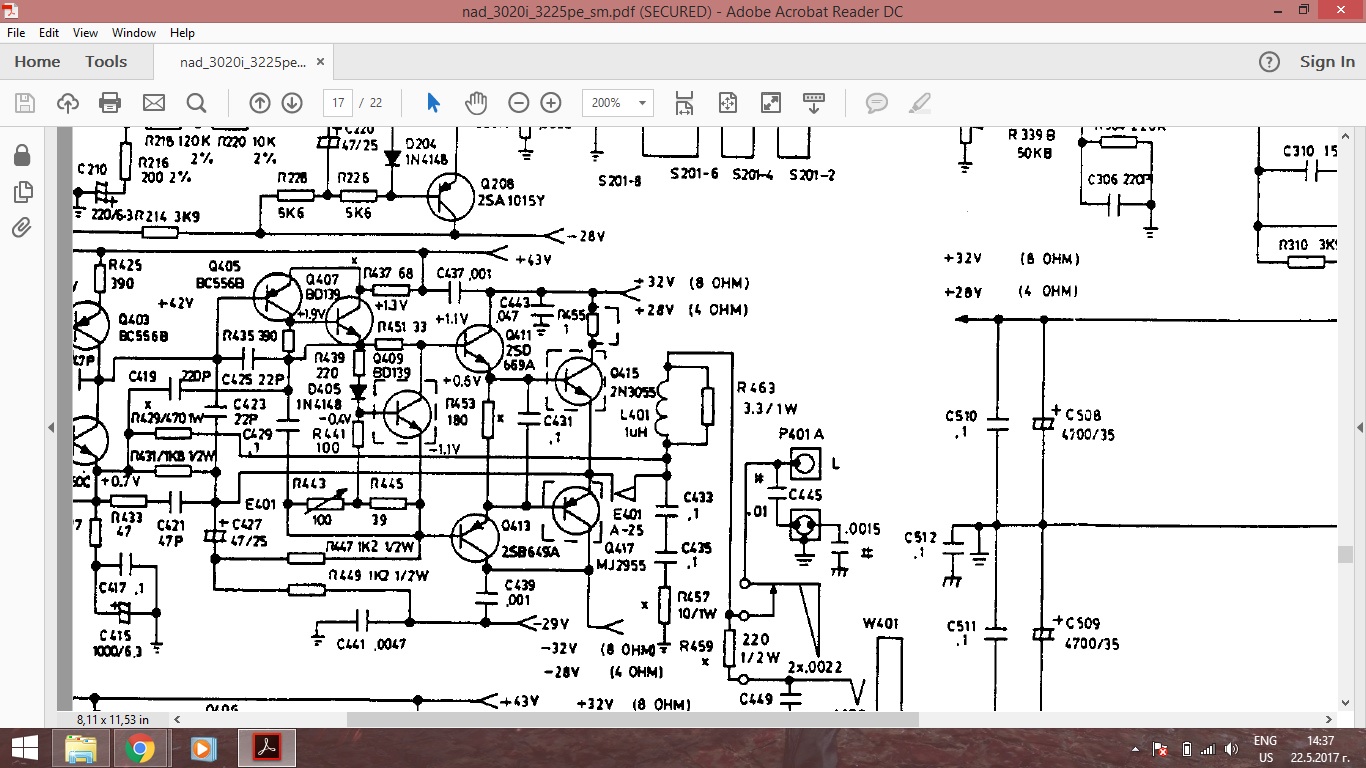The height and width of the screenshot is (768, 1366).
Task: Expand the left navigation pane arrow
Action: [51, 427]
